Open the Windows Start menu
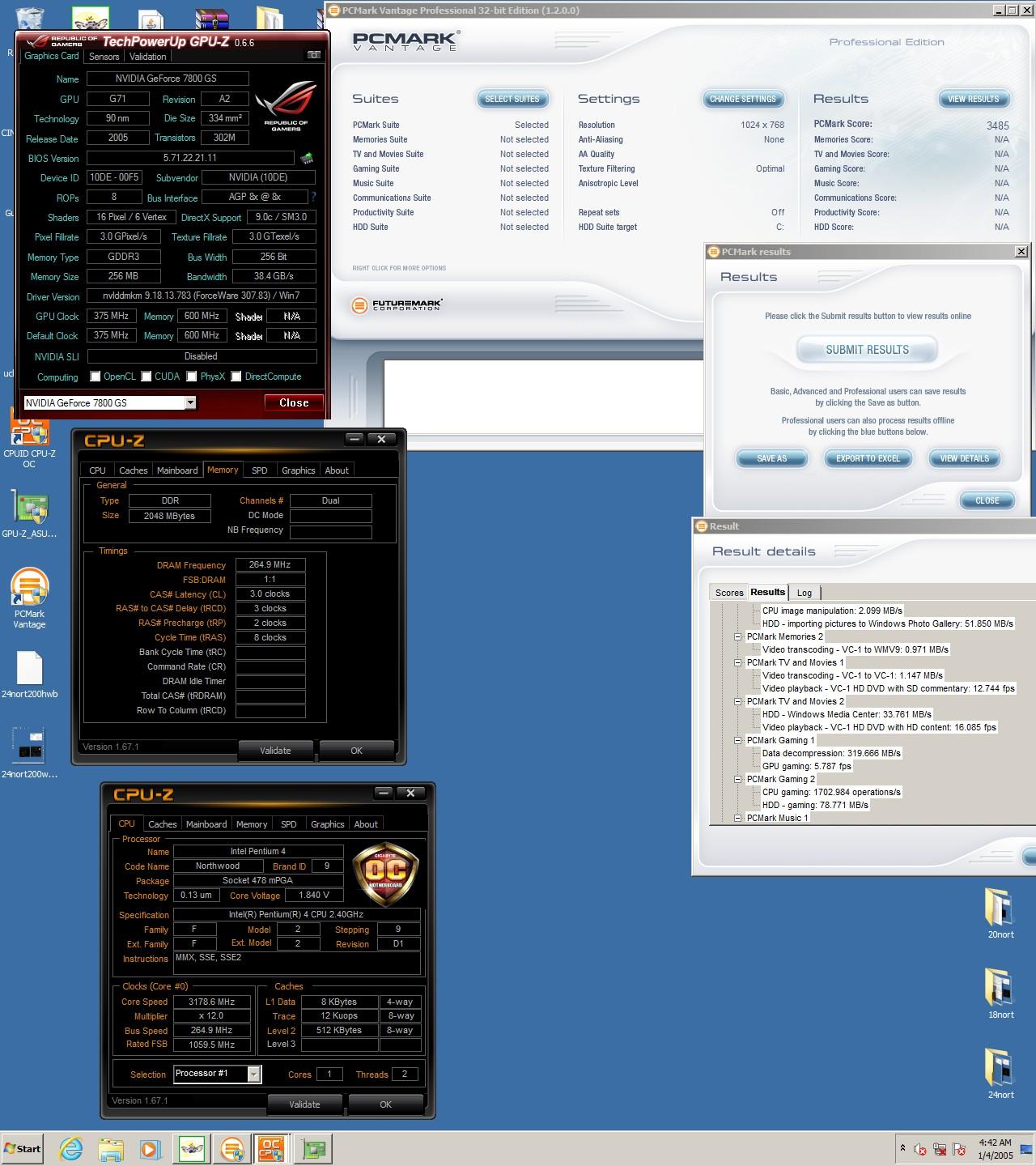Image resolution: width=1036 pixels, height=1166 pixels. point(23,1149)
